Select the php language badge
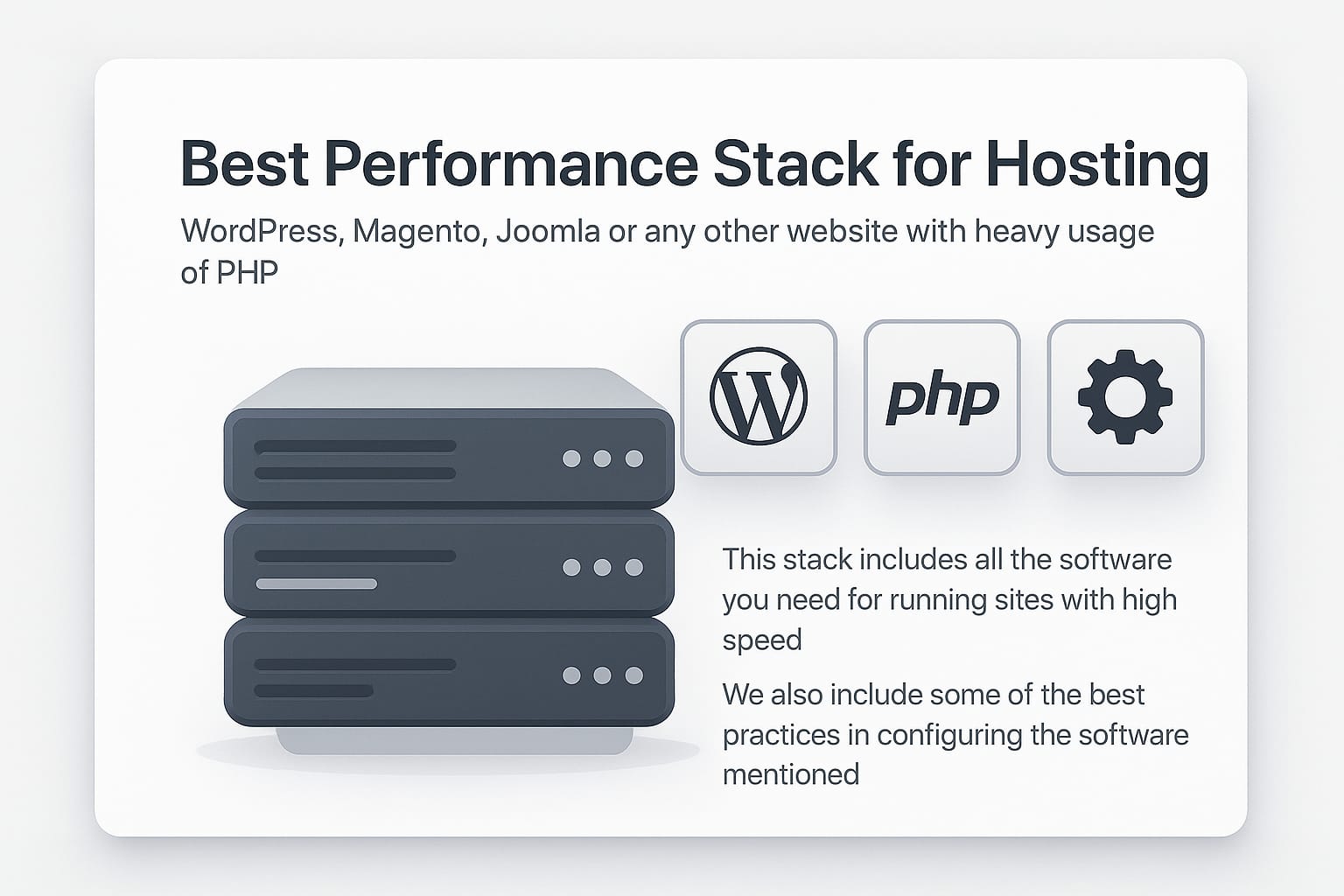Screen dimensions: 1344x896 pyautogui.click(x=941, y=395)
